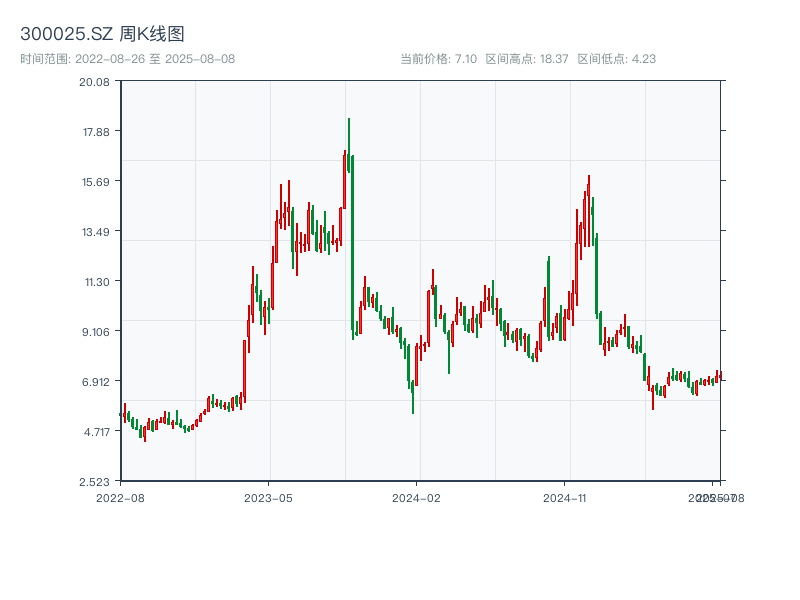This screenshot has width=800, height=600.
Task: Click the y-axis value 17.88
Action: click(96, 132)
